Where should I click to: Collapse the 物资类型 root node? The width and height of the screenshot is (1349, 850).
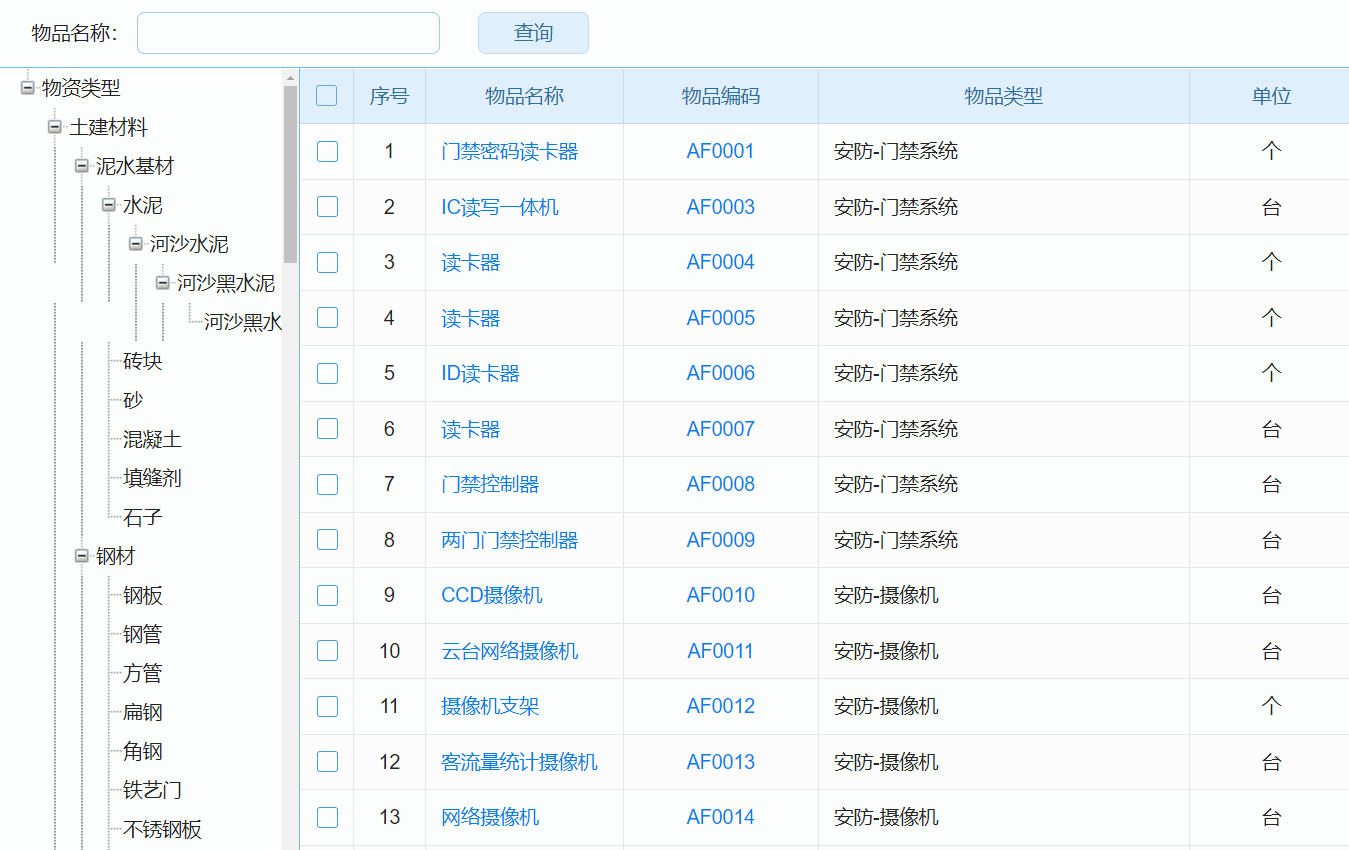click(28, 88)
